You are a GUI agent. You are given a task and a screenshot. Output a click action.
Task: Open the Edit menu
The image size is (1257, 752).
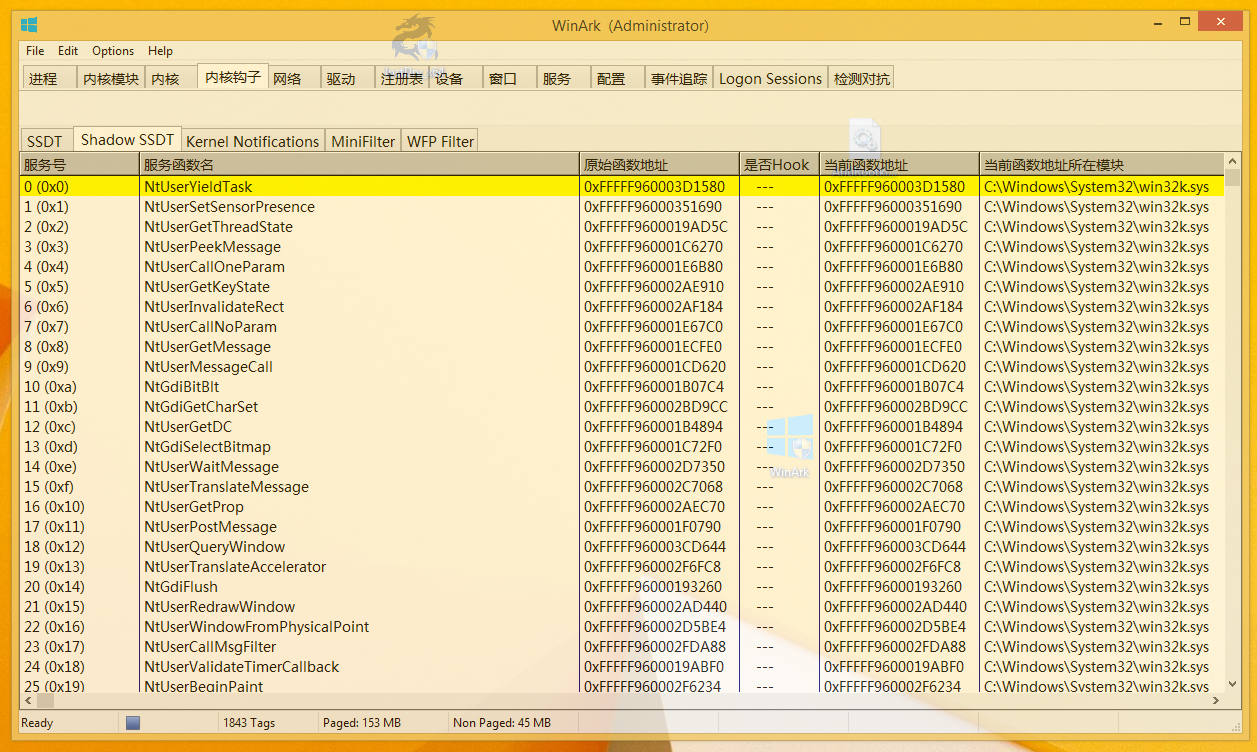68,51
